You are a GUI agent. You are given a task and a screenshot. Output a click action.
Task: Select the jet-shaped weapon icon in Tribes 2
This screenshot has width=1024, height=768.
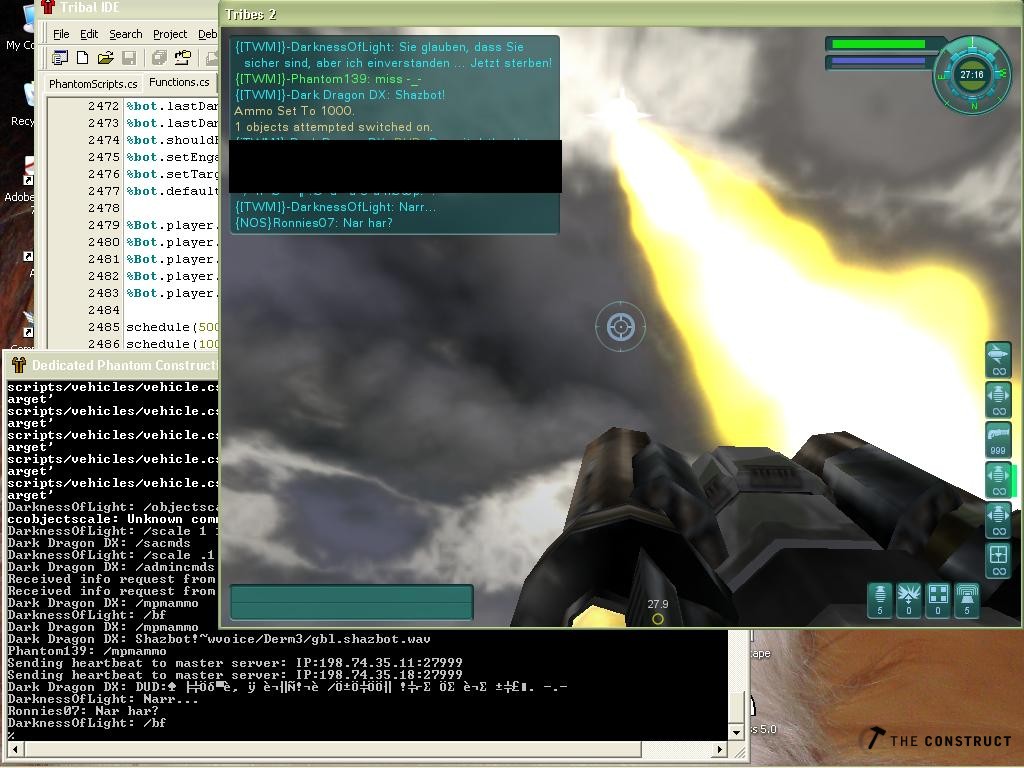(998, 359)
